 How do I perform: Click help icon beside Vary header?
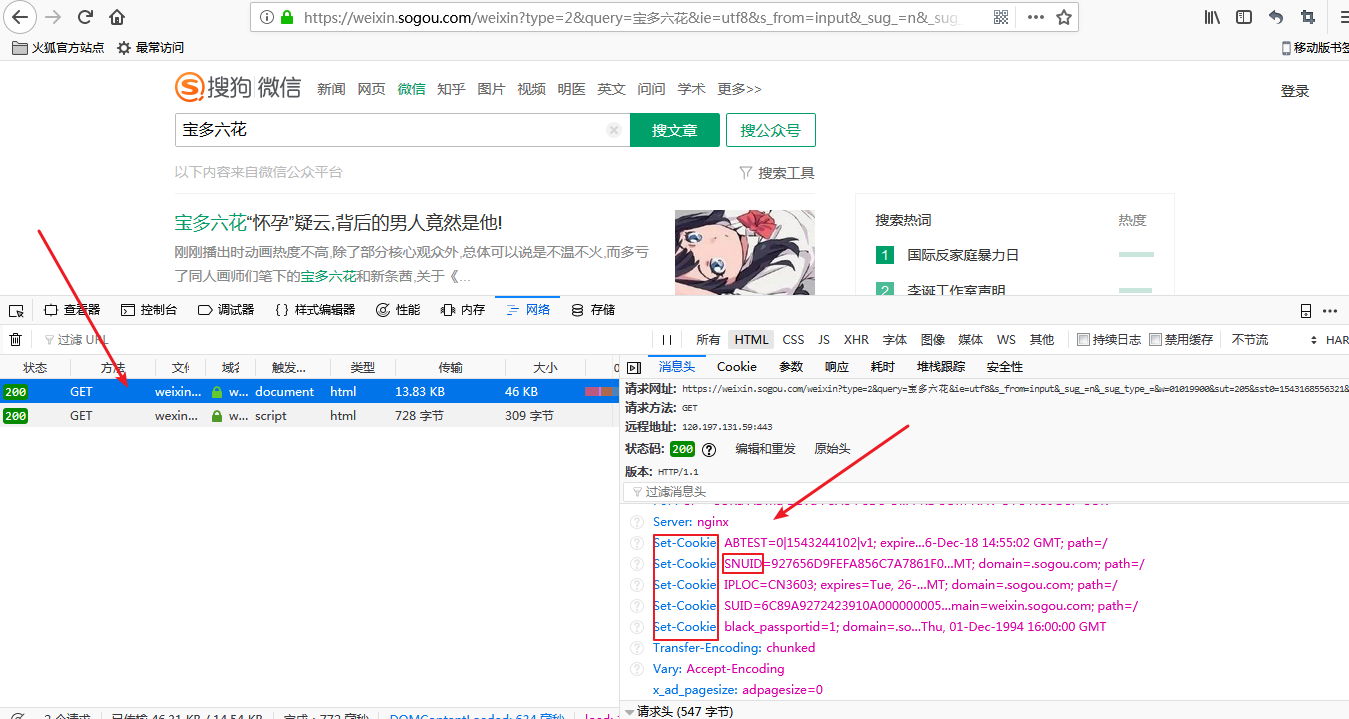[x=637, y=669]
